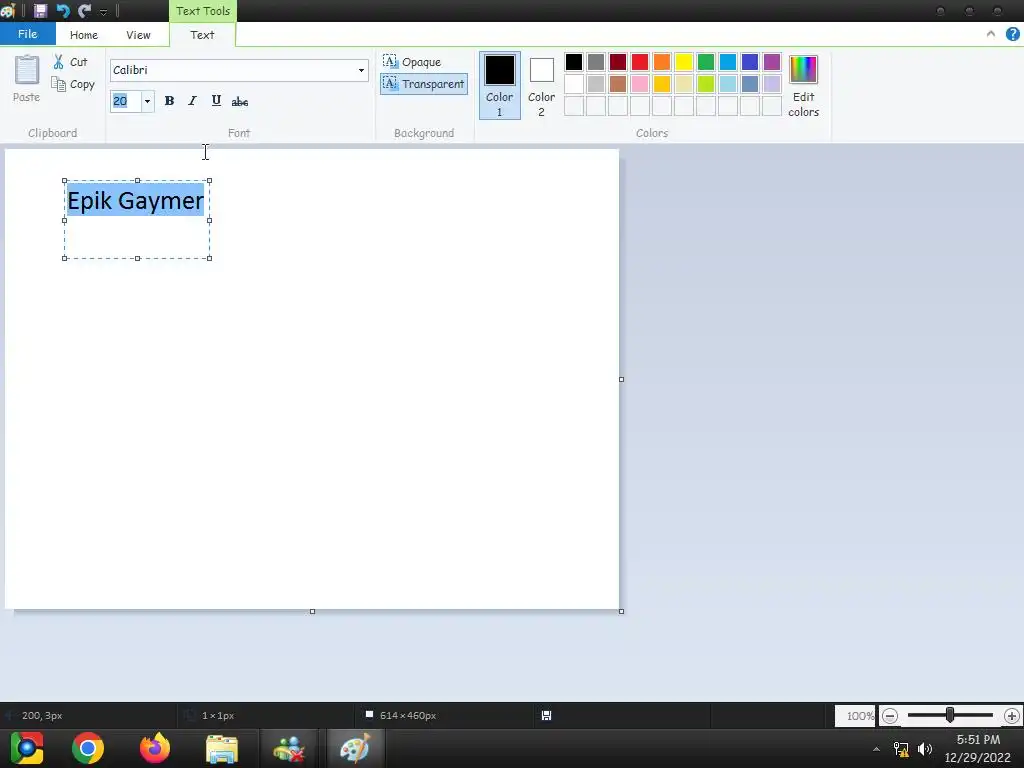The image size is (1024, 768).
Task: Pick the brown color swatch
Action: click(618, 84)
